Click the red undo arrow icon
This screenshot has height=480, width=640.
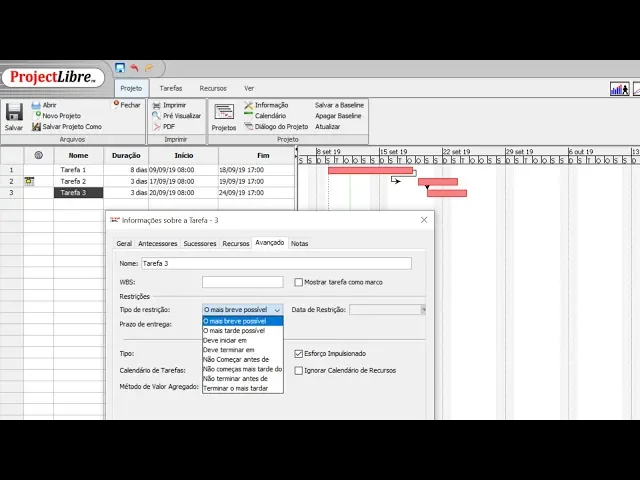pos(134,68)
